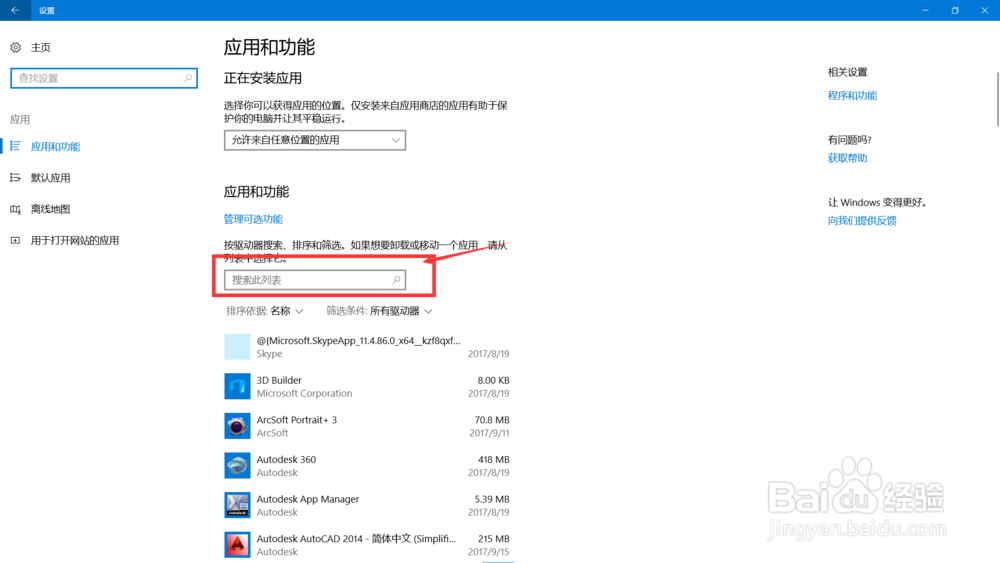Open 离线地图 page

(50, 208)
